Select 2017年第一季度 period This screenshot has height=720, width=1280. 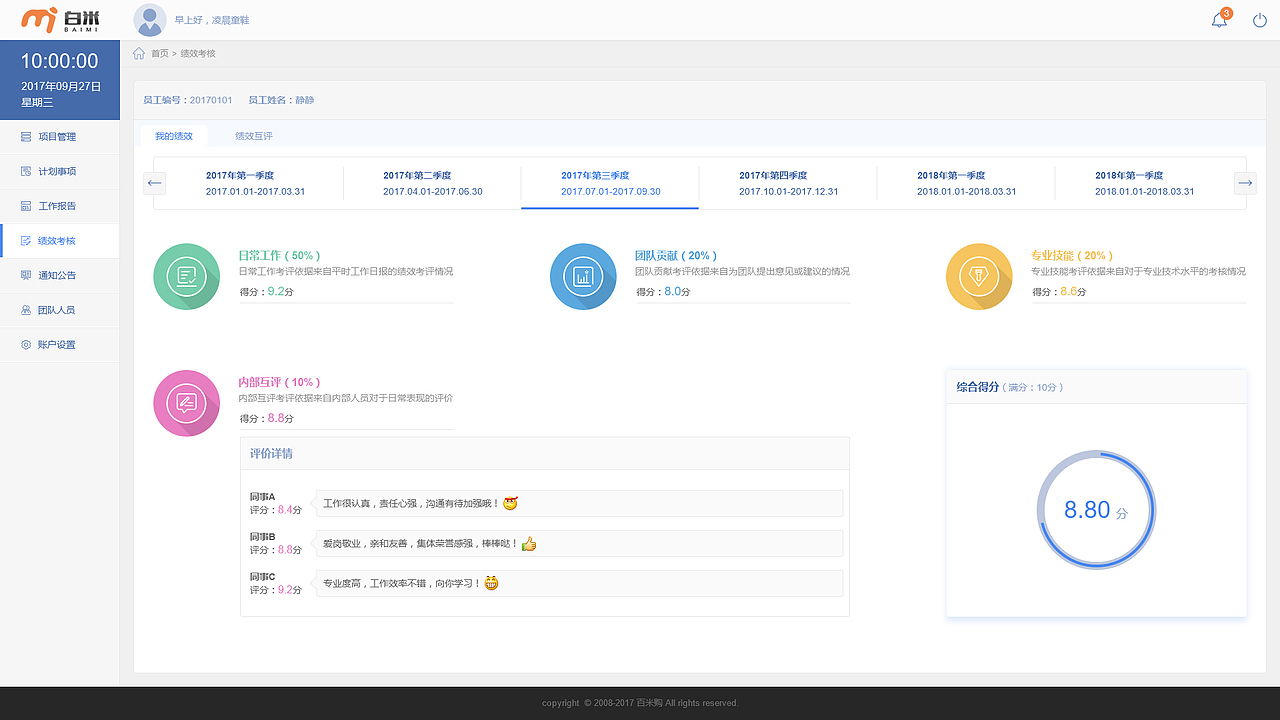point(255,183)
